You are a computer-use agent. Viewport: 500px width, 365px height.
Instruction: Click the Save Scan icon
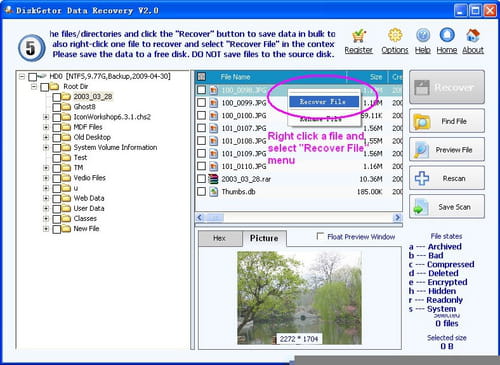coord(421,207)
